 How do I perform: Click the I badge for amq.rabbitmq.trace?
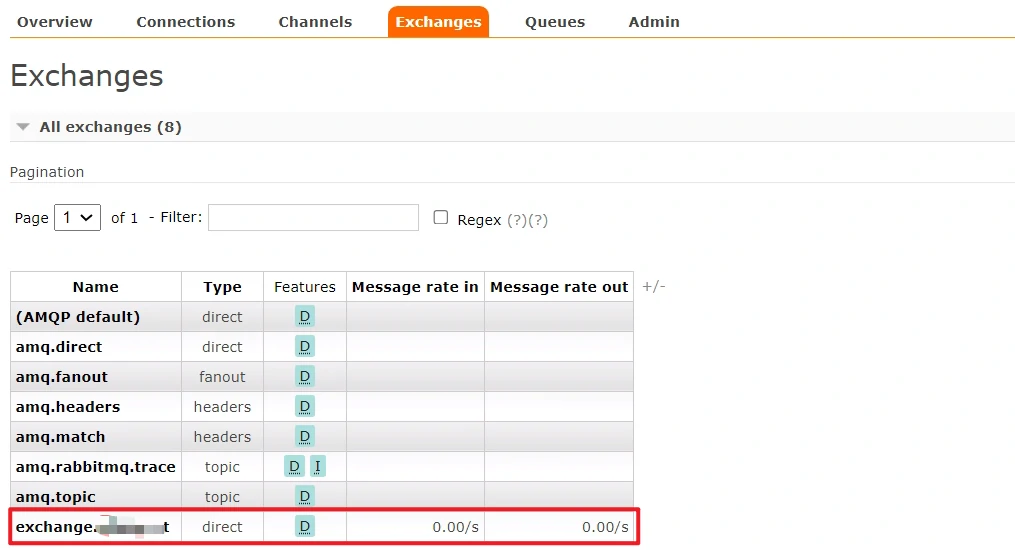point(317,467)
